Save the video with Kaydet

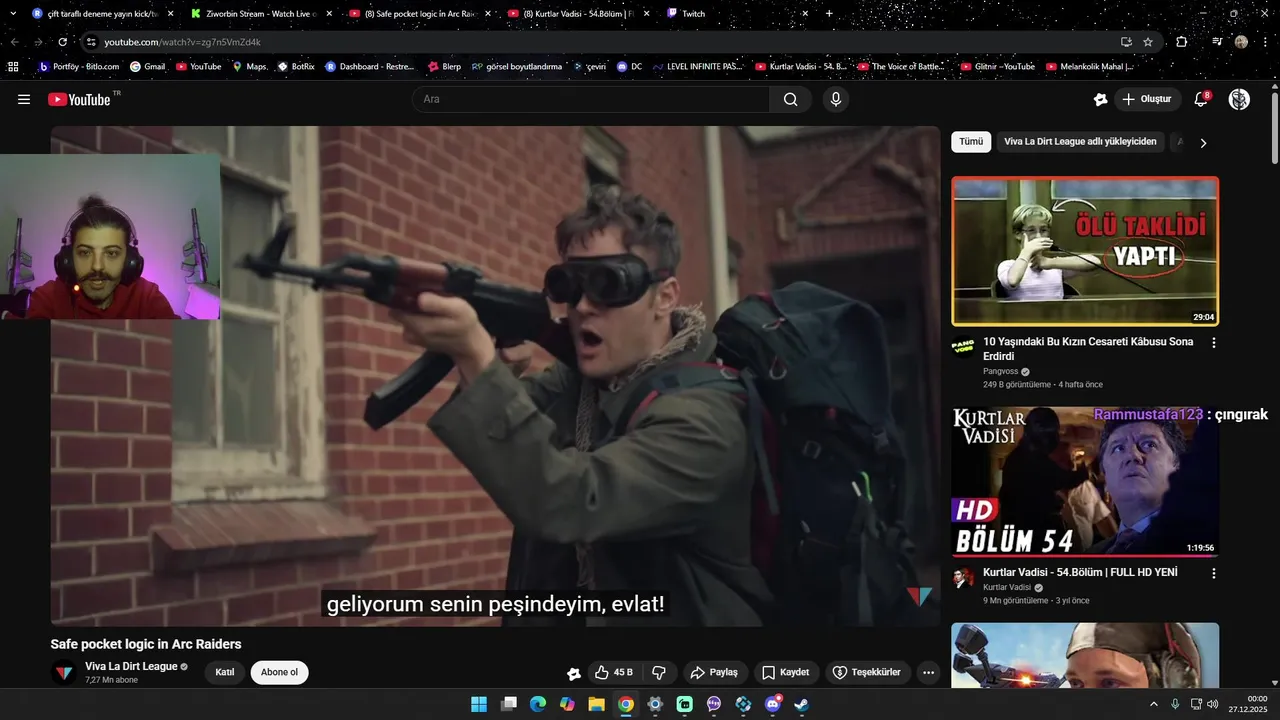[786, 672]
